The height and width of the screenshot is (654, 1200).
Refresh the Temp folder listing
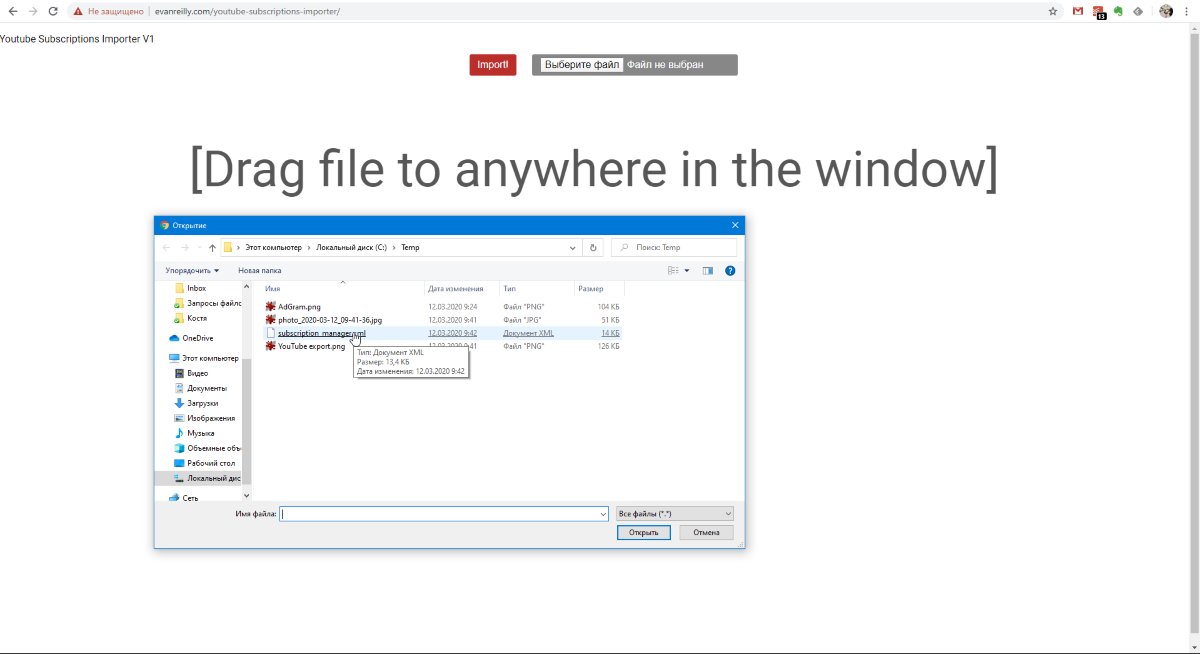[594, 247]
